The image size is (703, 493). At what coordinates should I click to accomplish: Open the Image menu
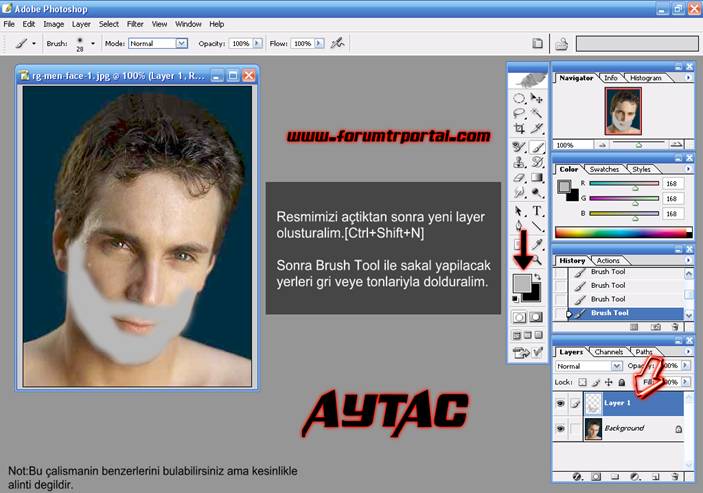coord(54,24)
